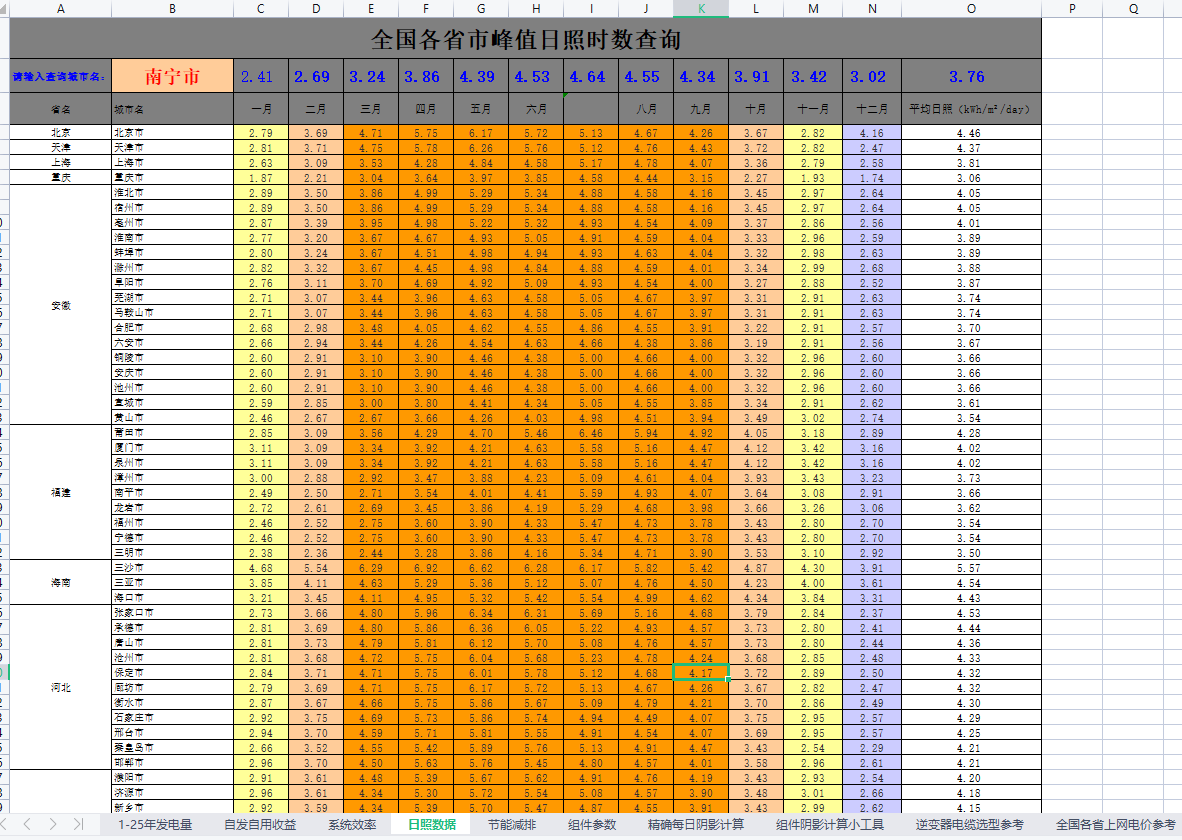Select the 马鞍山市 city cell

(x=173, y=313)
